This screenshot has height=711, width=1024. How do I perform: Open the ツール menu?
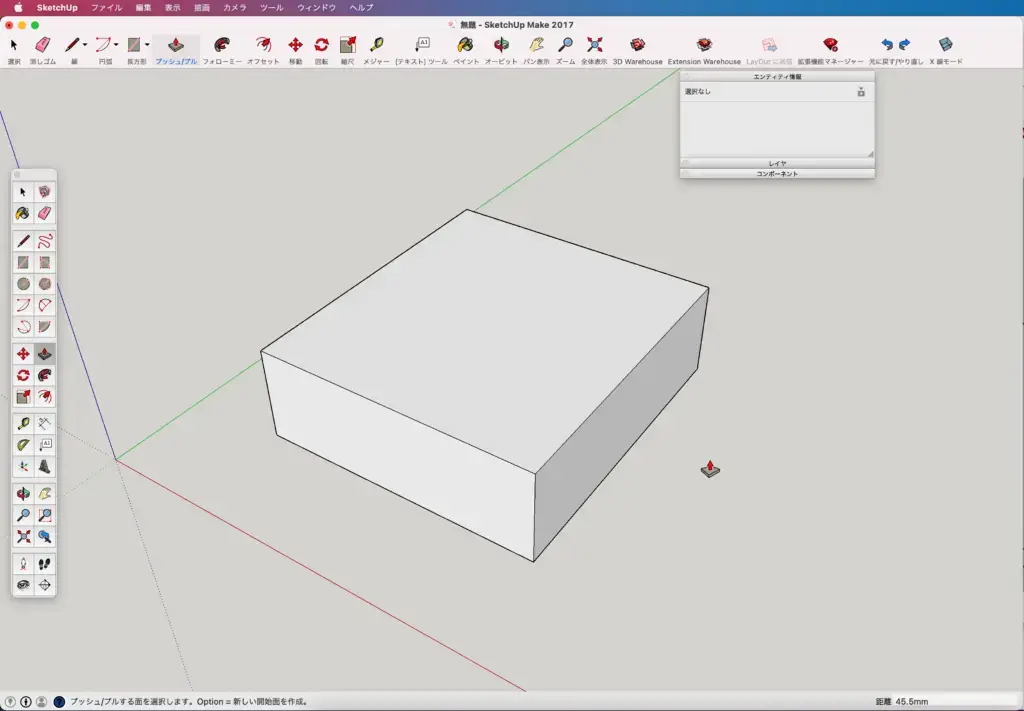[272, 8]
